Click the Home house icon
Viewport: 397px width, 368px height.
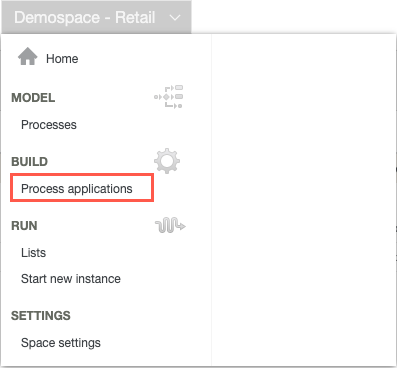coord(28,56)
